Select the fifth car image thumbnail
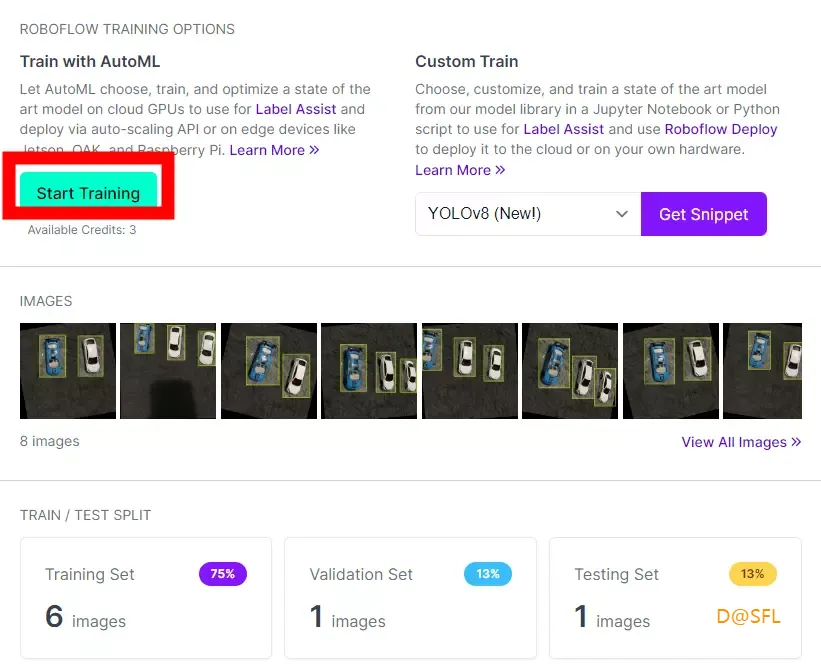 470,371
